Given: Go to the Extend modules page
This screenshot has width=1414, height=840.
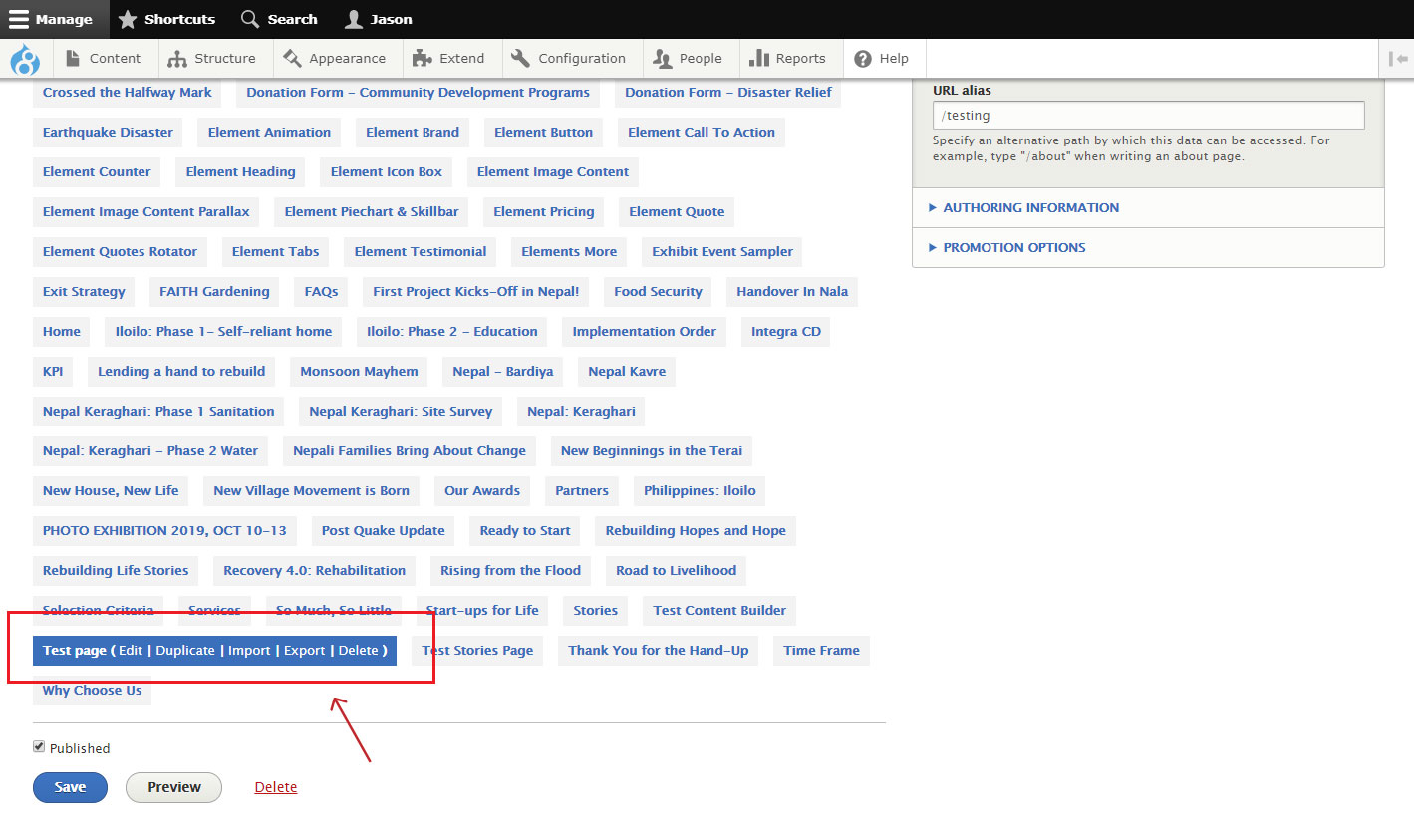Looking at the screenshot, I should (x=448, y=59).
